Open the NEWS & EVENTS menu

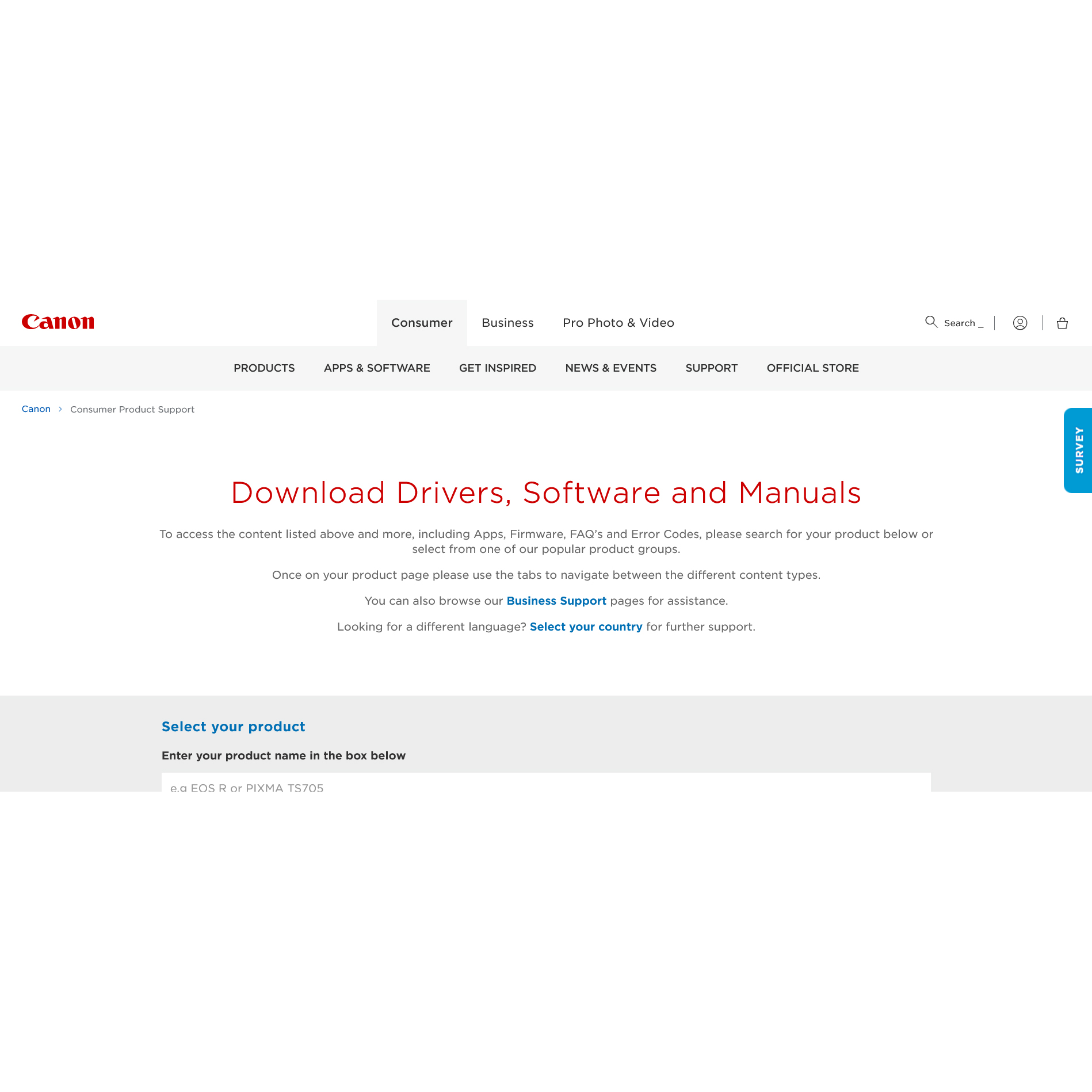tap(611, 368)
